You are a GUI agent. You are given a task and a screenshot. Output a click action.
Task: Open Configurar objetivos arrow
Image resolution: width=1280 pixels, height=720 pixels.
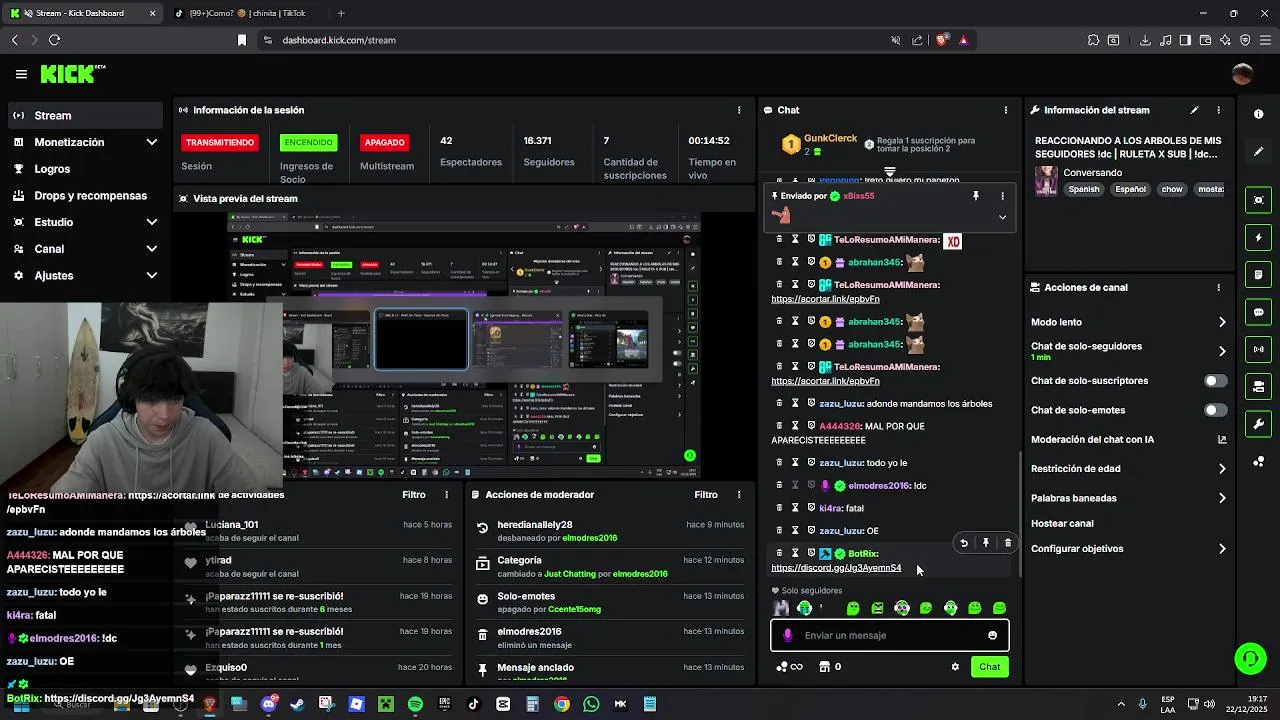(1222, 549)
